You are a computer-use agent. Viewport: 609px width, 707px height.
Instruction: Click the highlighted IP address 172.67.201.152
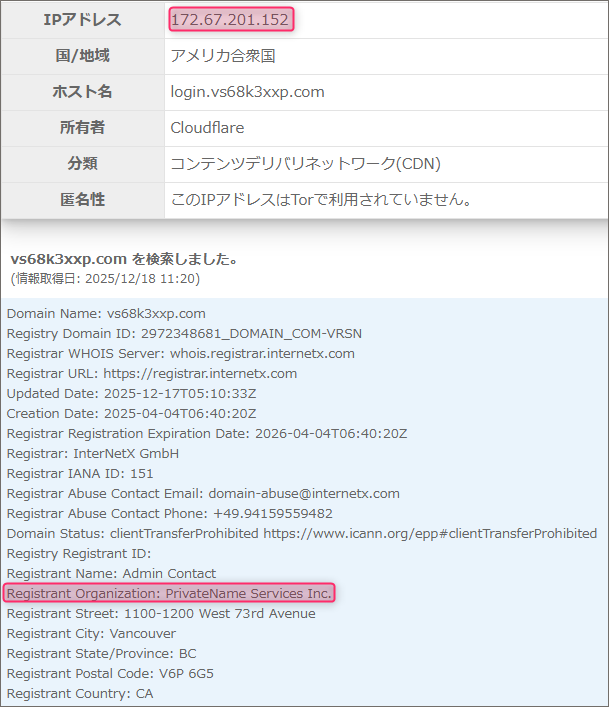click(231, 20)
